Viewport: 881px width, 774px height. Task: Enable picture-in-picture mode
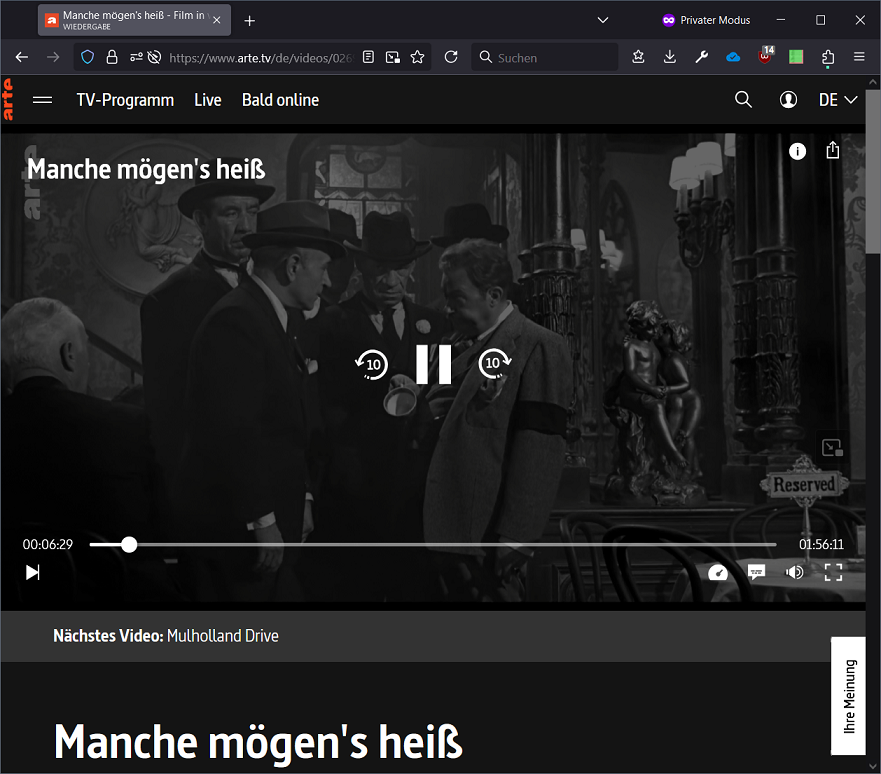[831, 447]
